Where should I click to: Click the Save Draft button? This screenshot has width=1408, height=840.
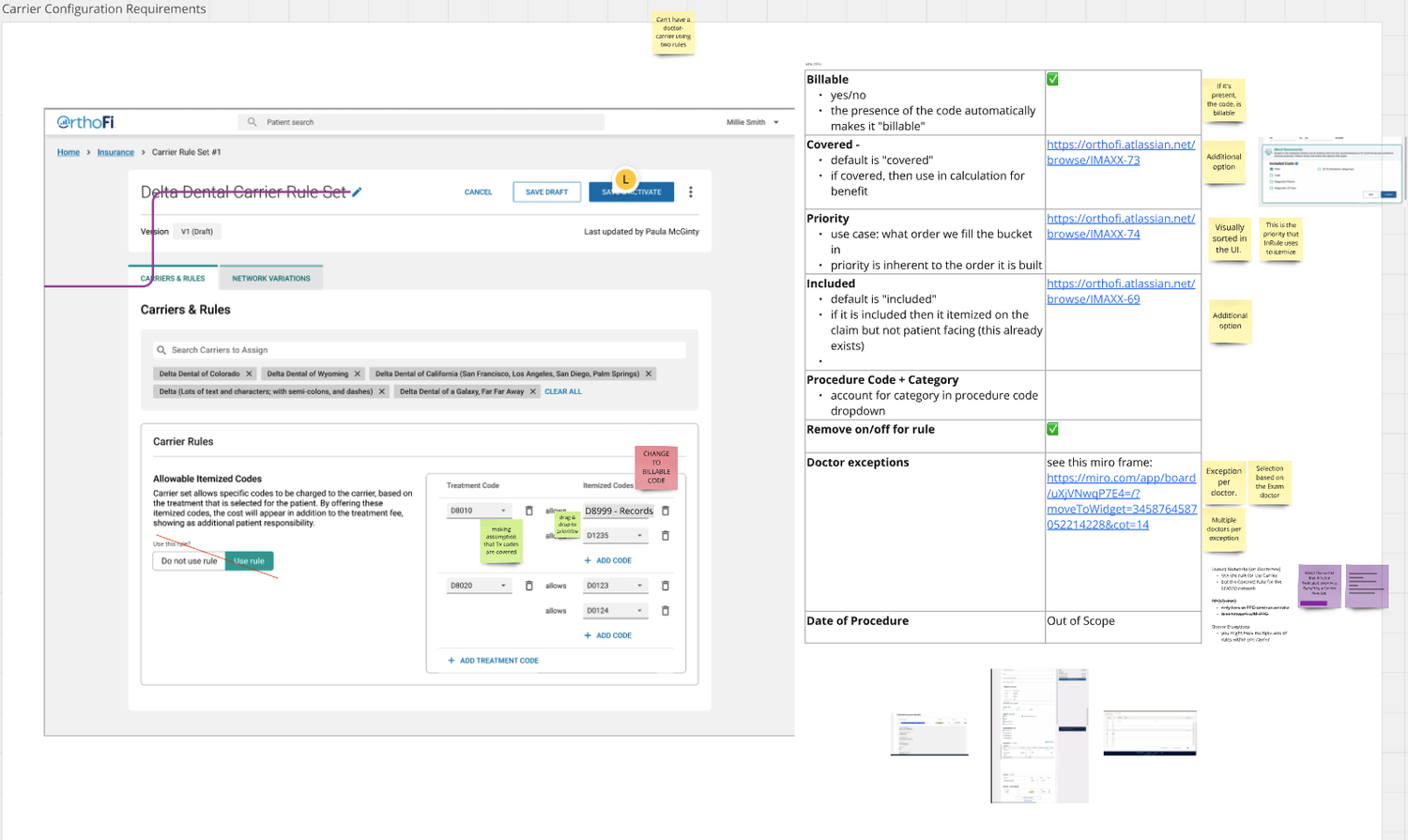click(546, 191)
